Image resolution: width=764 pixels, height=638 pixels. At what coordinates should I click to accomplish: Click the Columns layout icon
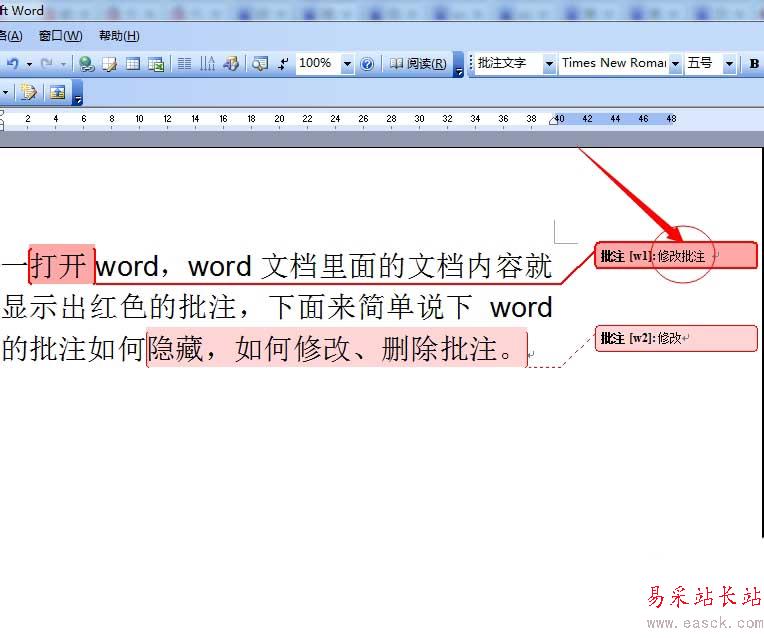184,64
